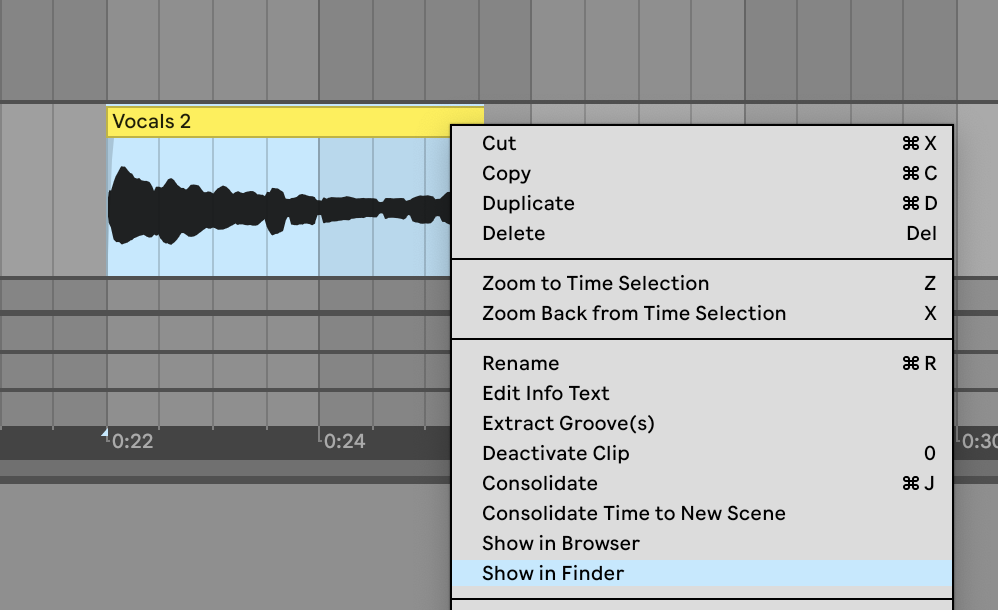The height and width of the screenshot is (610, 998).
Task: Click the empty track lane left of Vocals 2
Action: [x=52, y=190]
